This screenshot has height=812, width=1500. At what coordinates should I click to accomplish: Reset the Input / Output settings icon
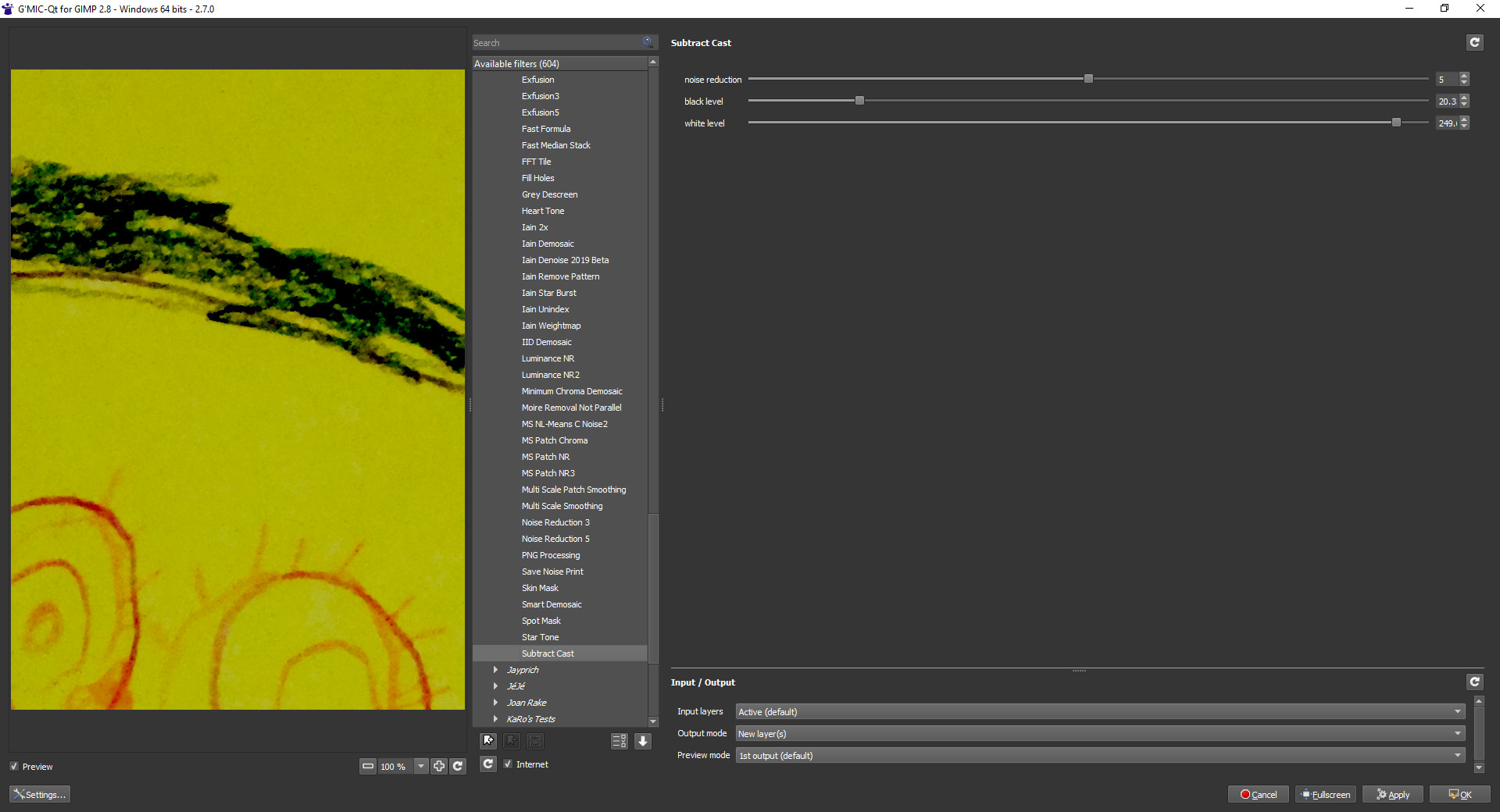pyautogui.click(x=1474, y=682)
